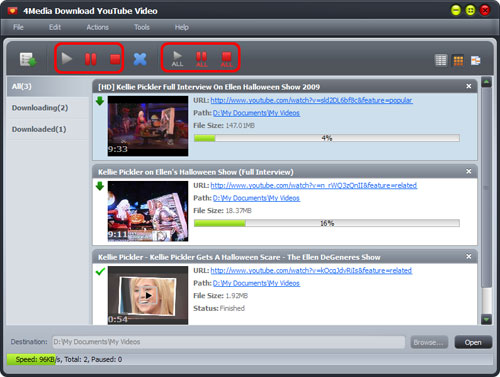The width and height of the screenshot is (500, 377).
Task: Click the Open button
Action: tap(473, 342)
